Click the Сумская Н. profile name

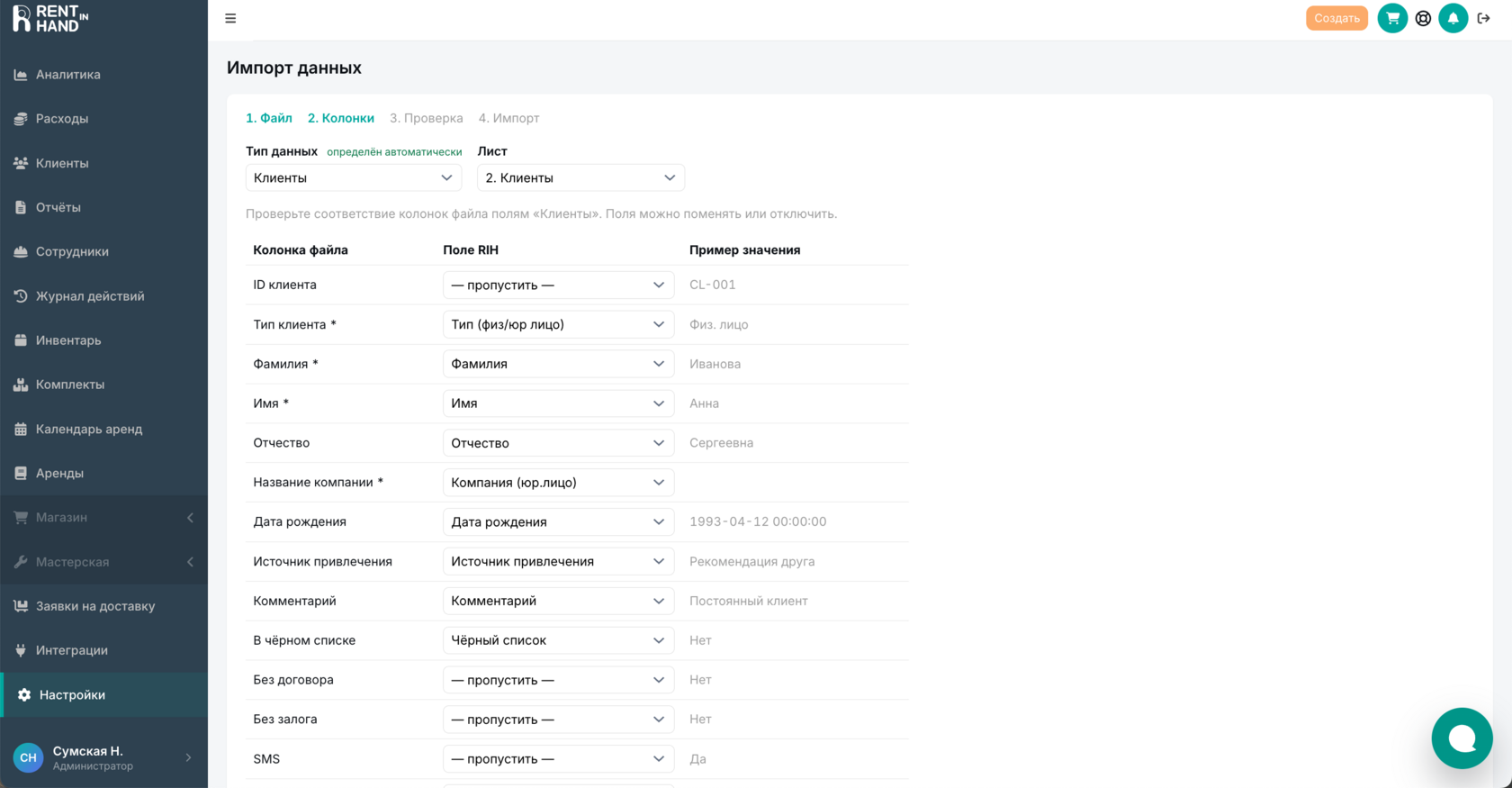[88, 751]
